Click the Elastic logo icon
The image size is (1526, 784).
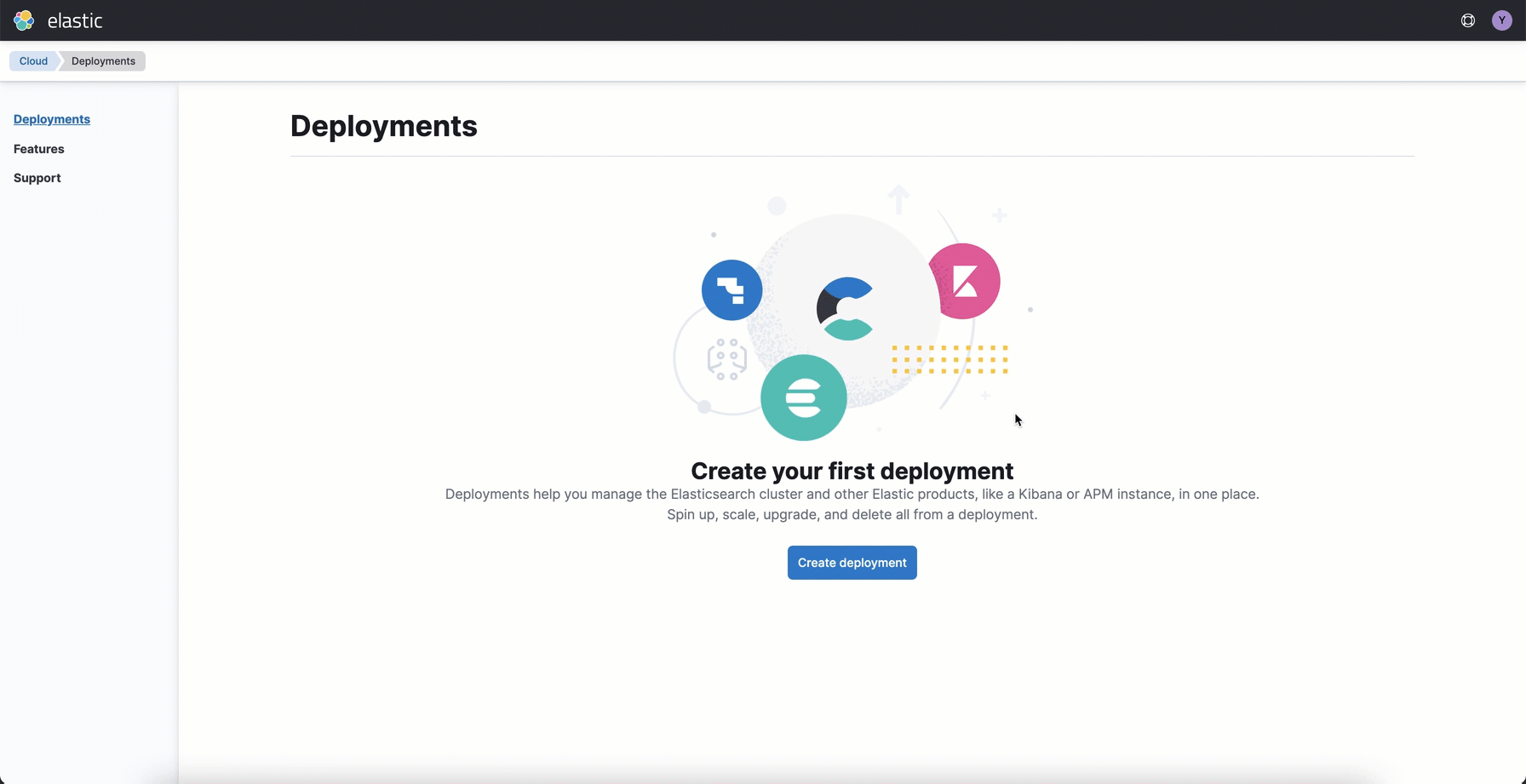pyautogui.click(x=24, y=20)
